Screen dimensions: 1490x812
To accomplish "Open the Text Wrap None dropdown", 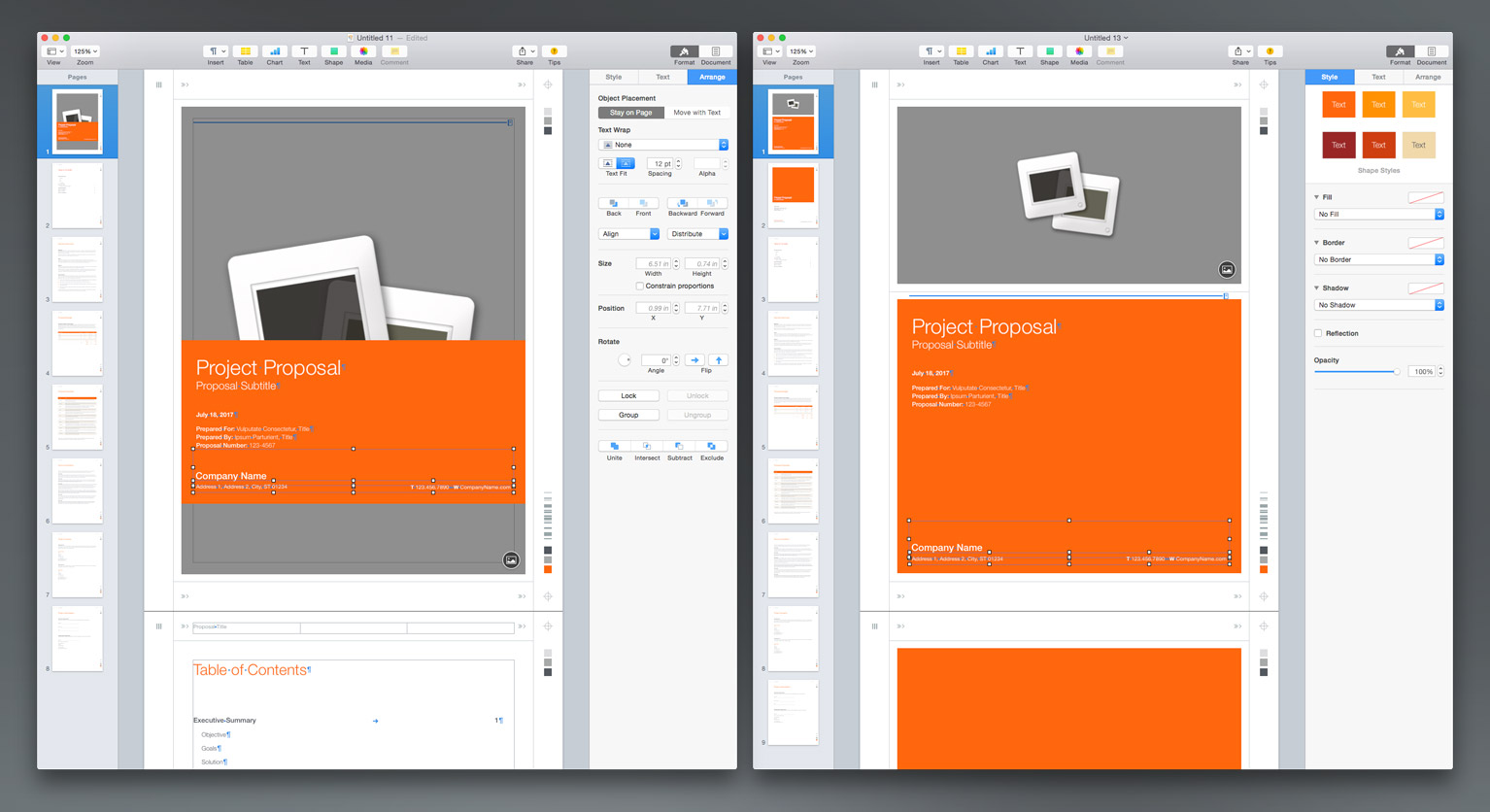I will tap(662, 145).
